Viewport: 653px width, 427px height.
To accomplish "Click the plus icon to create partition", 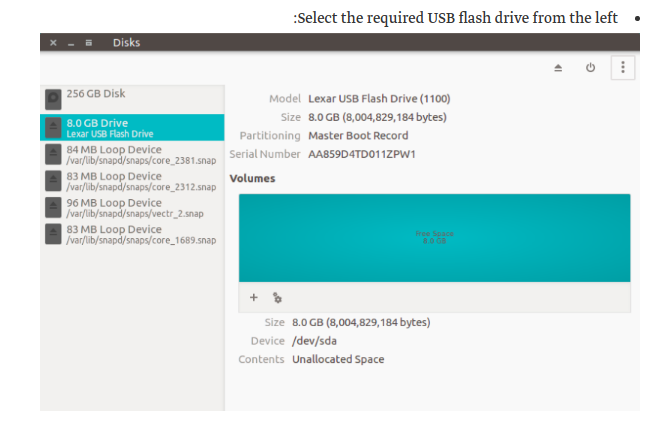I will pyautogui.click(x=254, y=297).
